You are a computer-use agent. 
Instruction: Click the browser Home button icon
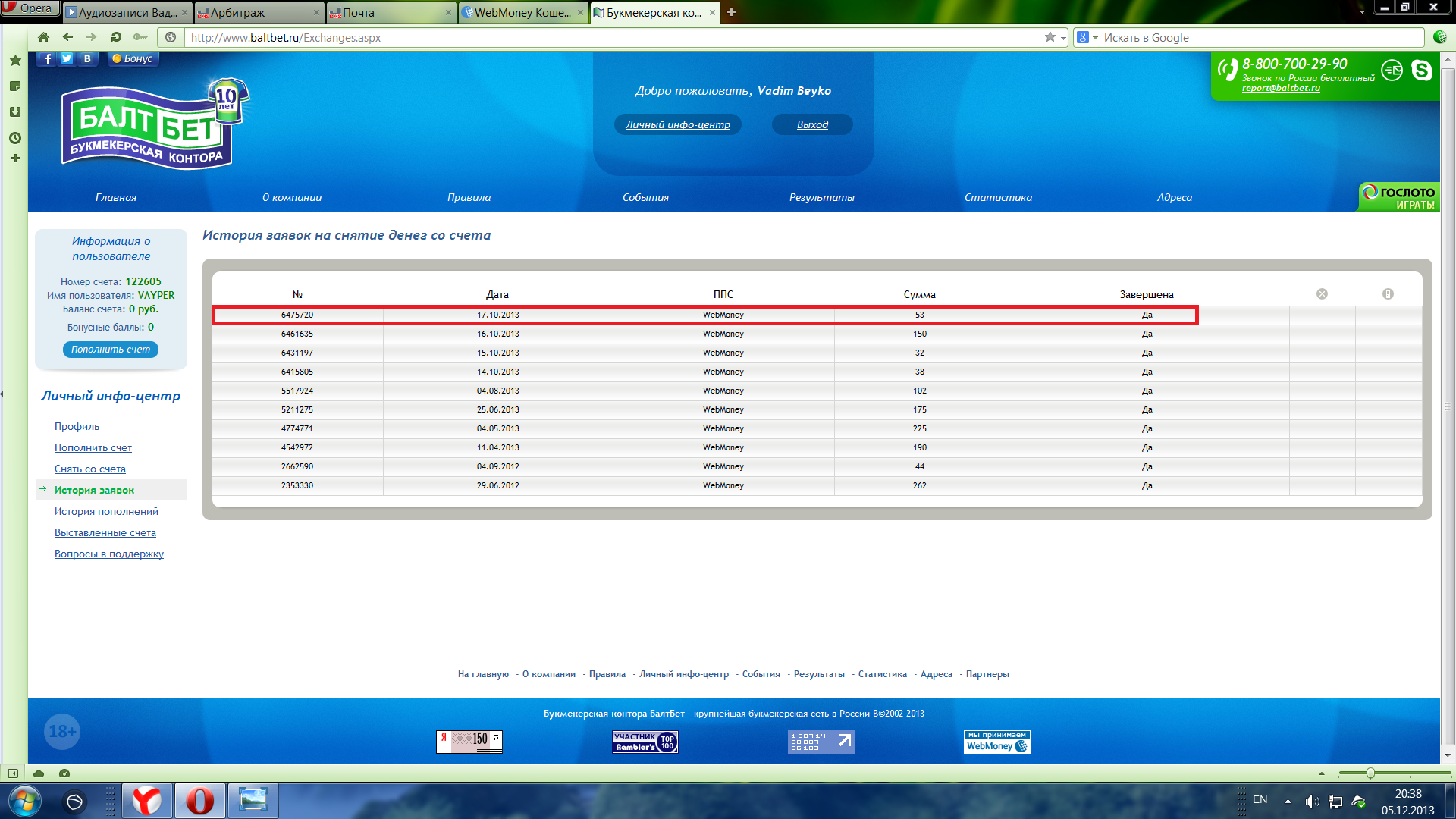coord(43,37)
